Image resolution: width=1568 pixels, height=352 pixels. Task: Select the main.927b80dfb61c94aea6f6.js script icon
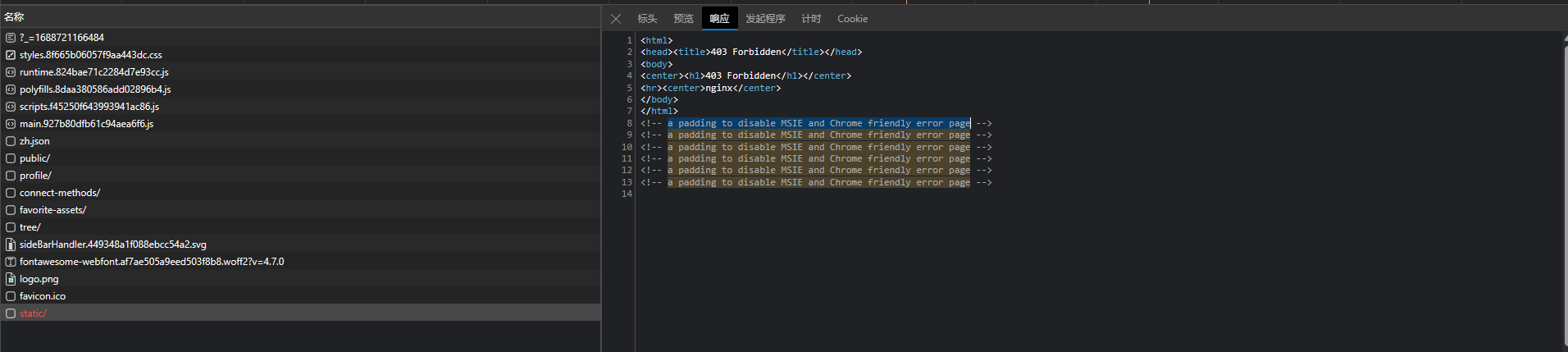point(11,124)
